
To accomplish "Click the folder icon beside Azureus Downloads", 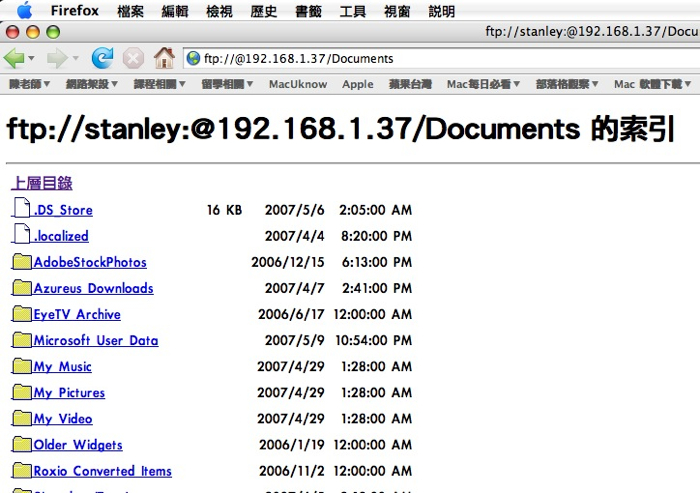I will coord(22,288).
